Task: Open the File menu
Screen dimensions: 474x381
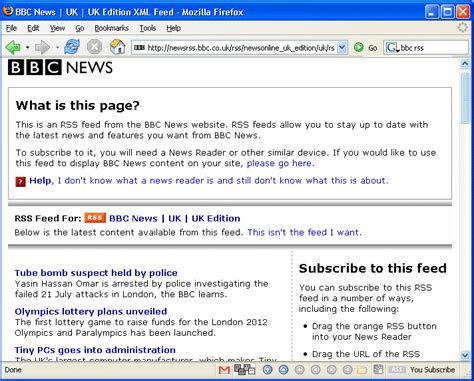Action: point(11,28)
